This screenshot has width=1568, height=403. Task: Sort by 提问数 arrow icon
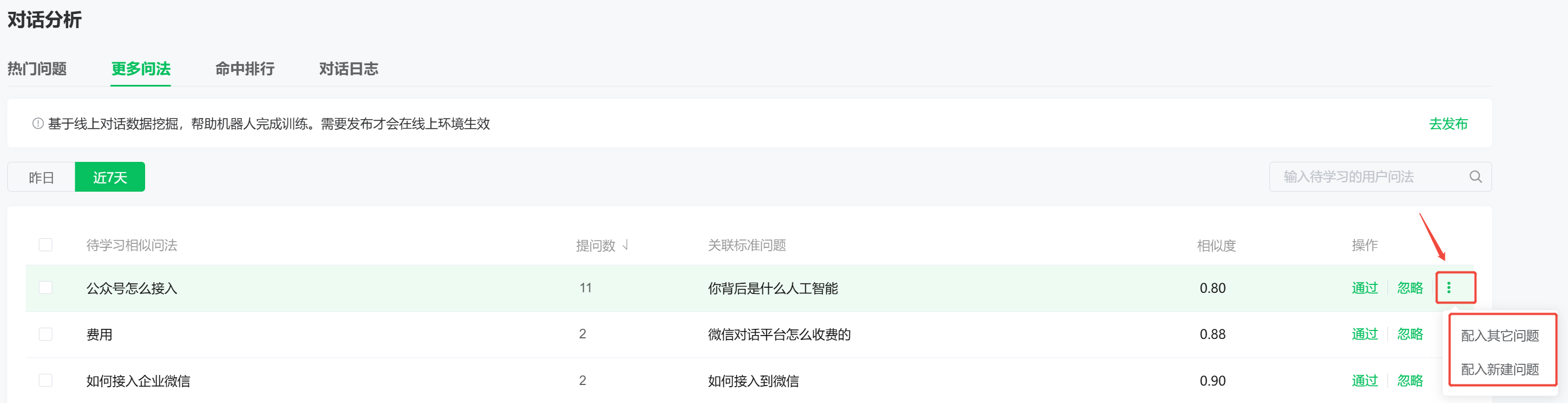(x=626, y=244)
